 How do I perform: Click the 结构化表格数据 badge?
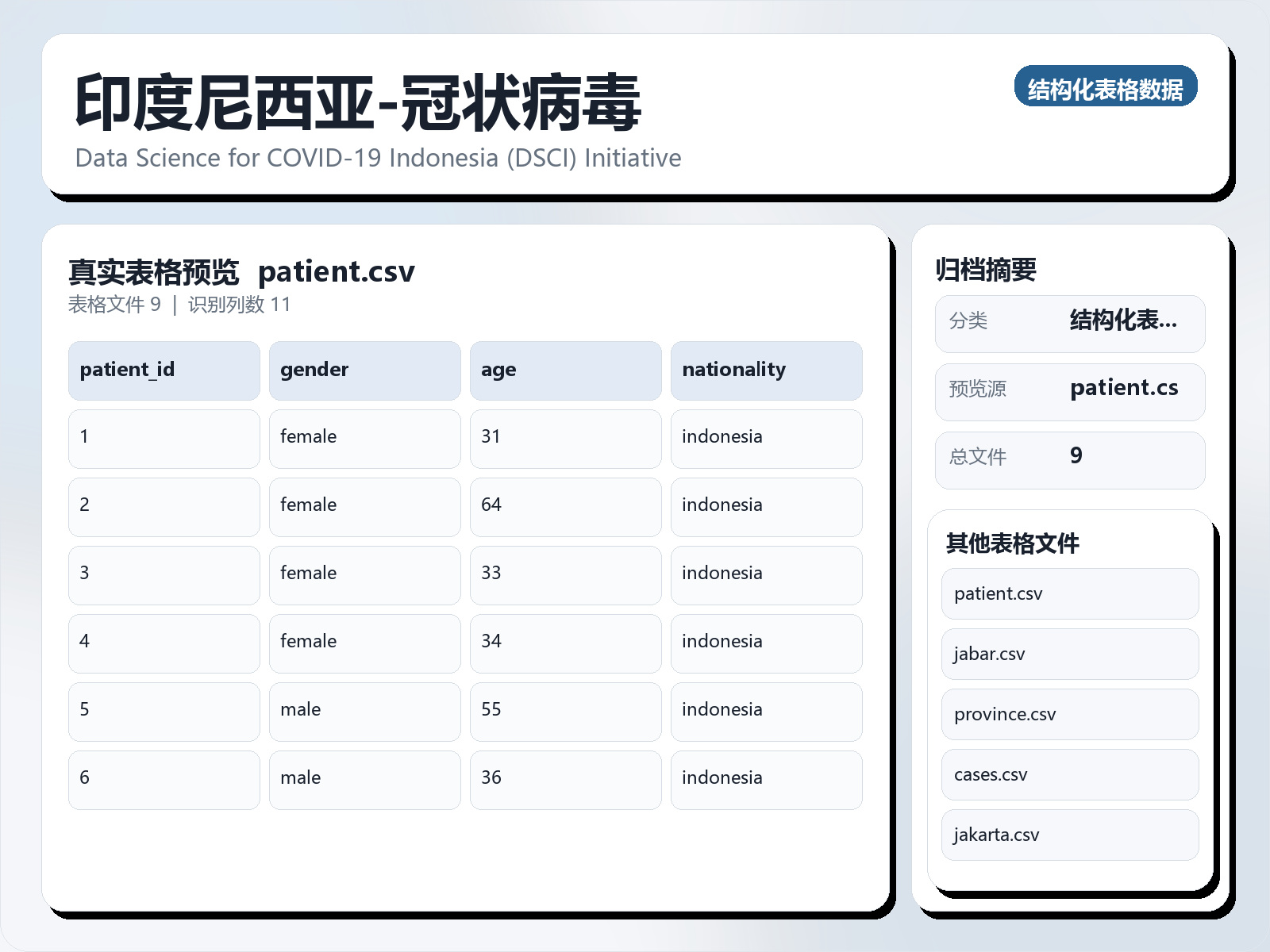point(1105,86)
